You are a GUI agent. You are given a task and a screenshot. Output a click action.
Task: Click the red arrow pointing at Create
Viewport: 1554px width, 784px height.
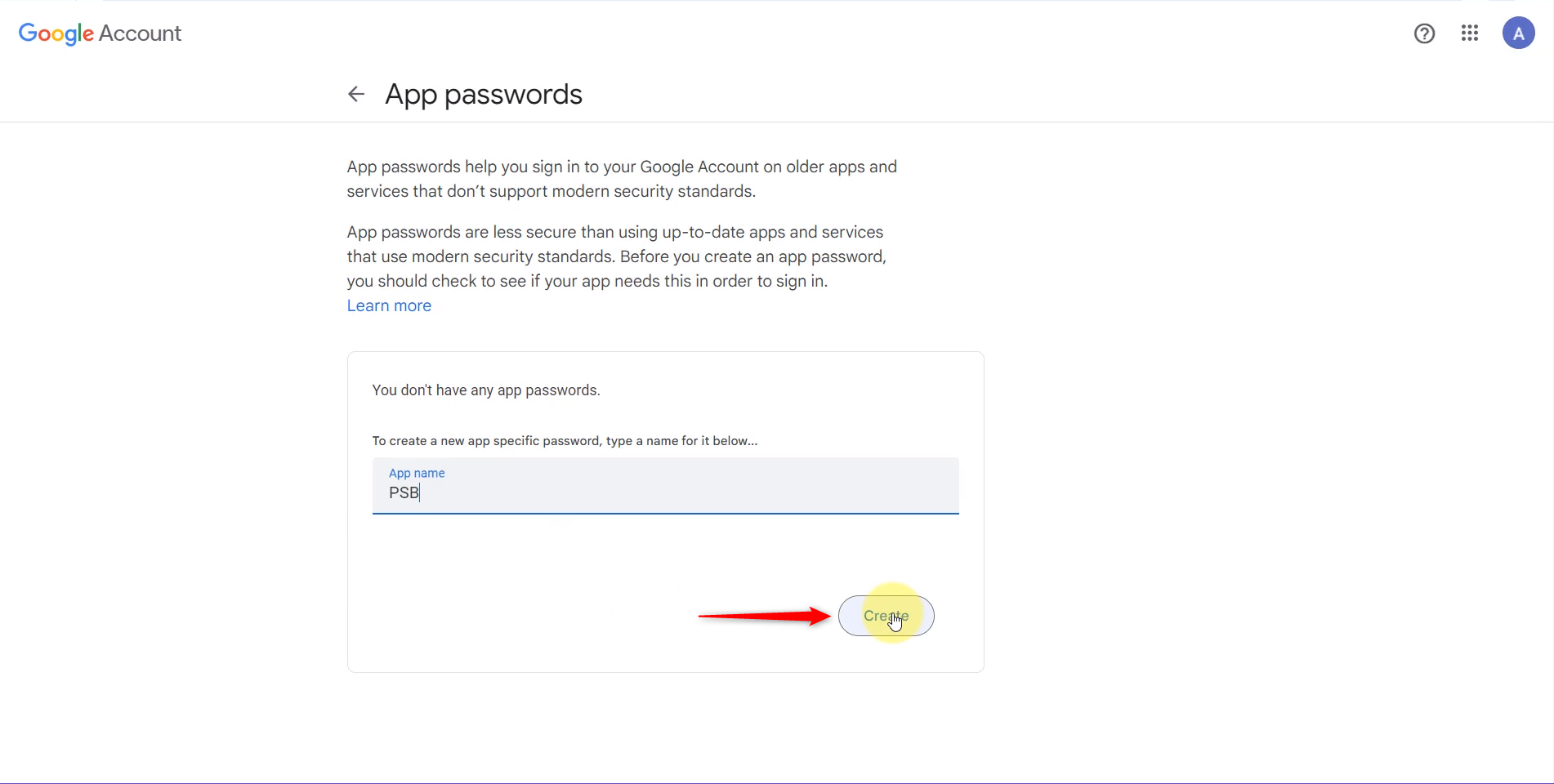[764, 616]
